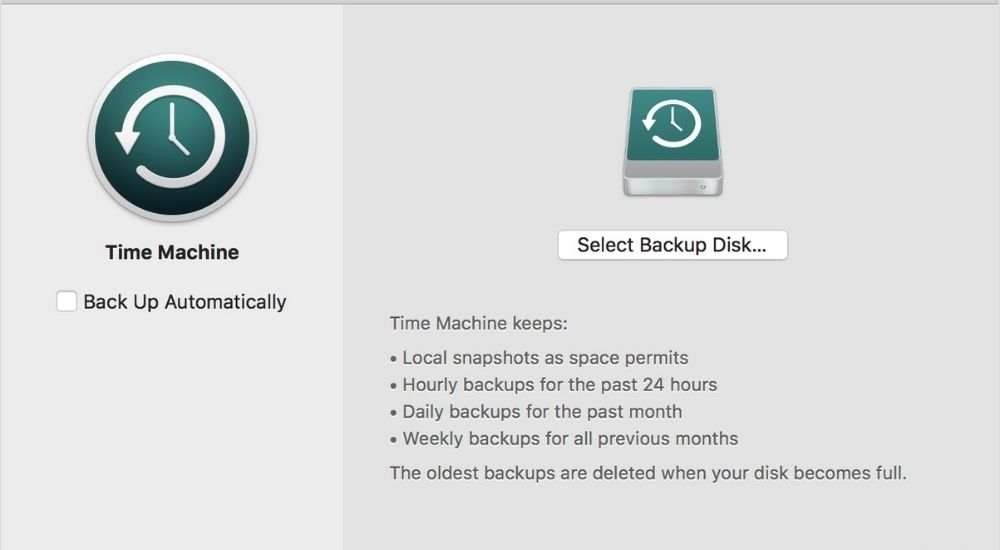Click the "Back Up Automatically" label text

[185, 302]
